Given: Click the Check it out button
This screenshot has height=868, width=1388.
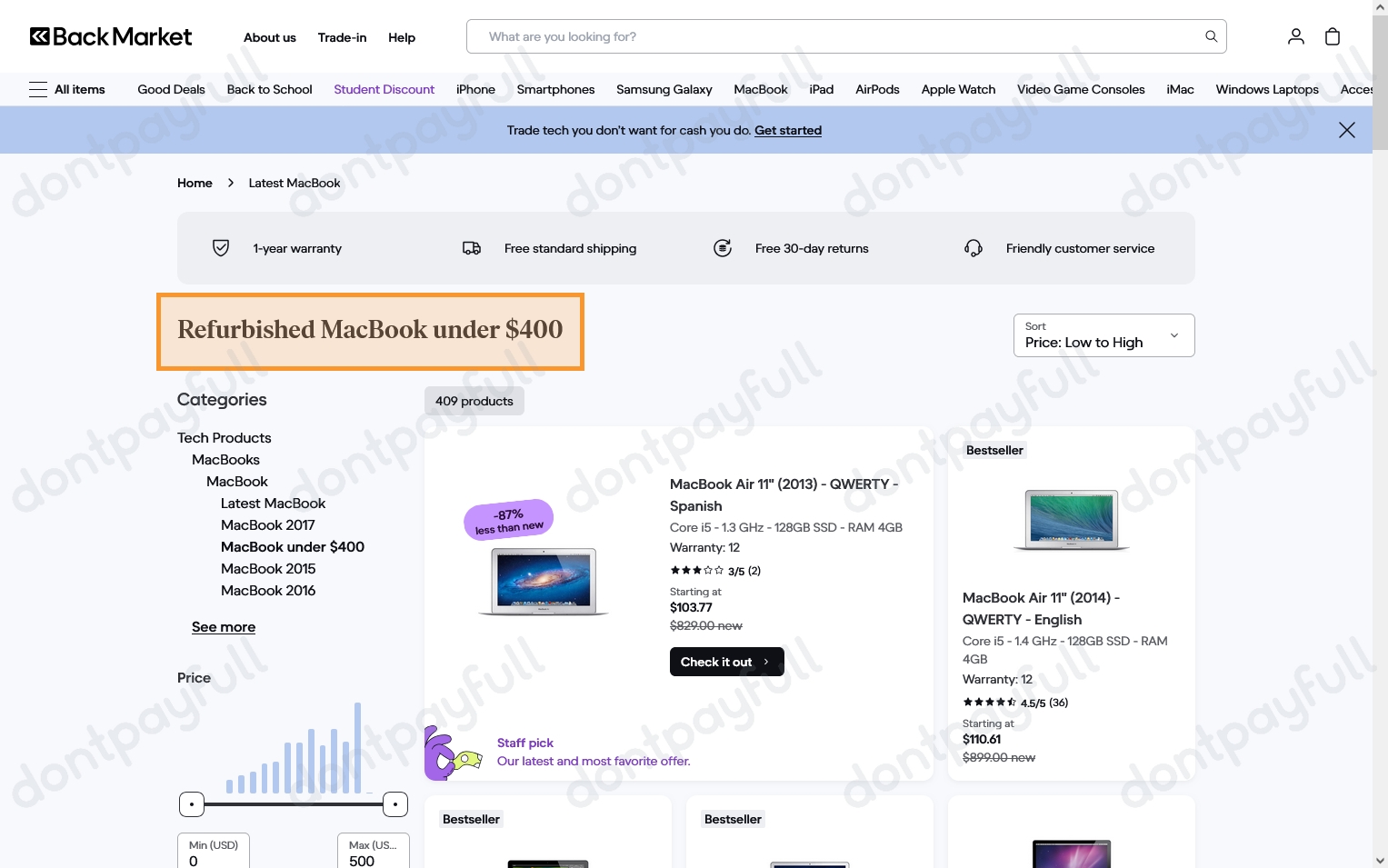Looking at the screenshot, I should click(x=727, y=662).
